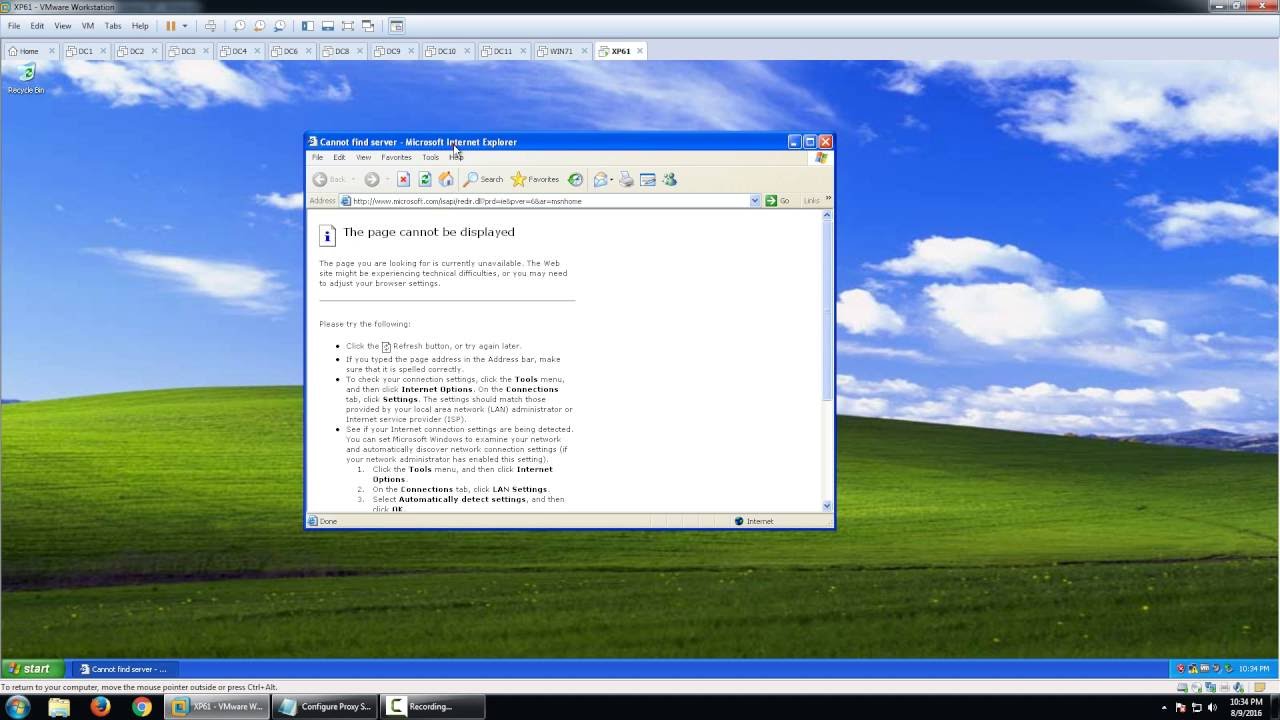Open Firefox from Windows taskbar
This screenshot has width=1280, height=720.
pyautogui.click(x=100, y=706)
